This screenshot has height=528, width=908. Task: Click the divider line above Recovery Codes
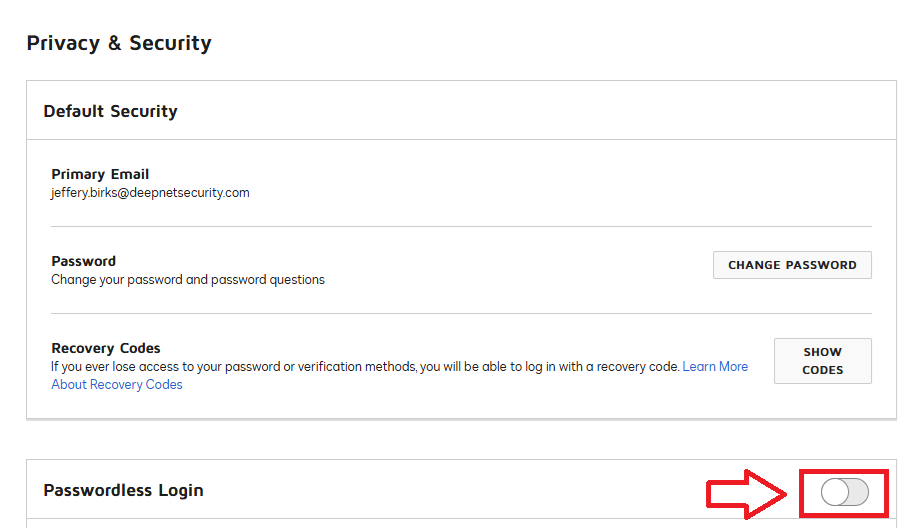pyautogui.click(x=461, y=314)
